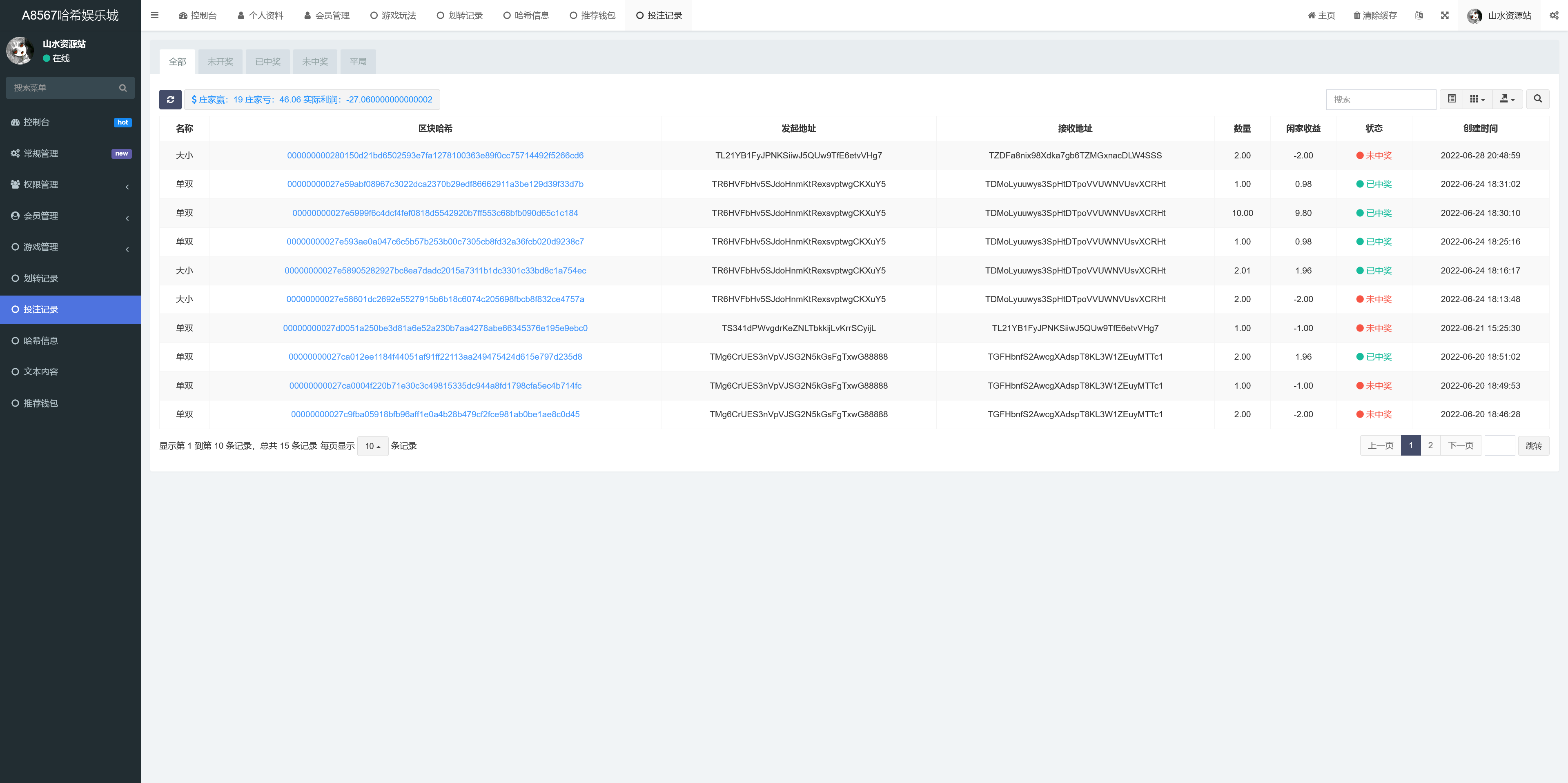The height and width of the screenshot is (783, 1568).
Task: Click the settings gears icon at top right
Action: tap(1554, 15)
